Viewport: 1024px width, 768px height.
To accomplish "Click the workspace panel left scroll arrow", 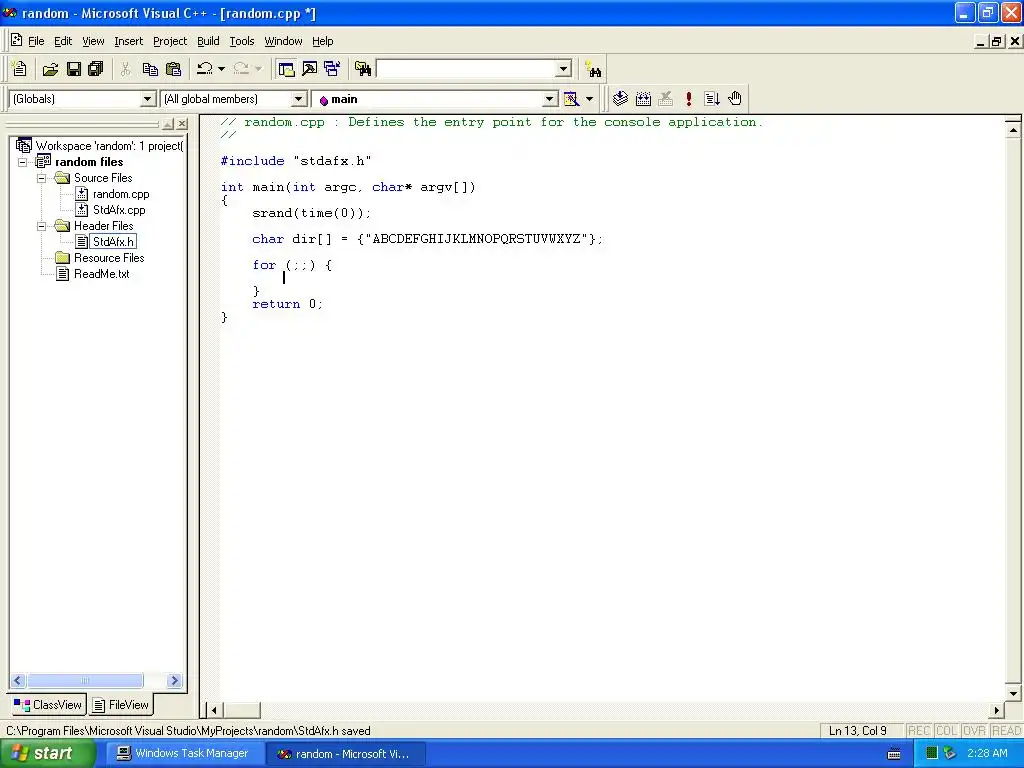I will 18,680.
